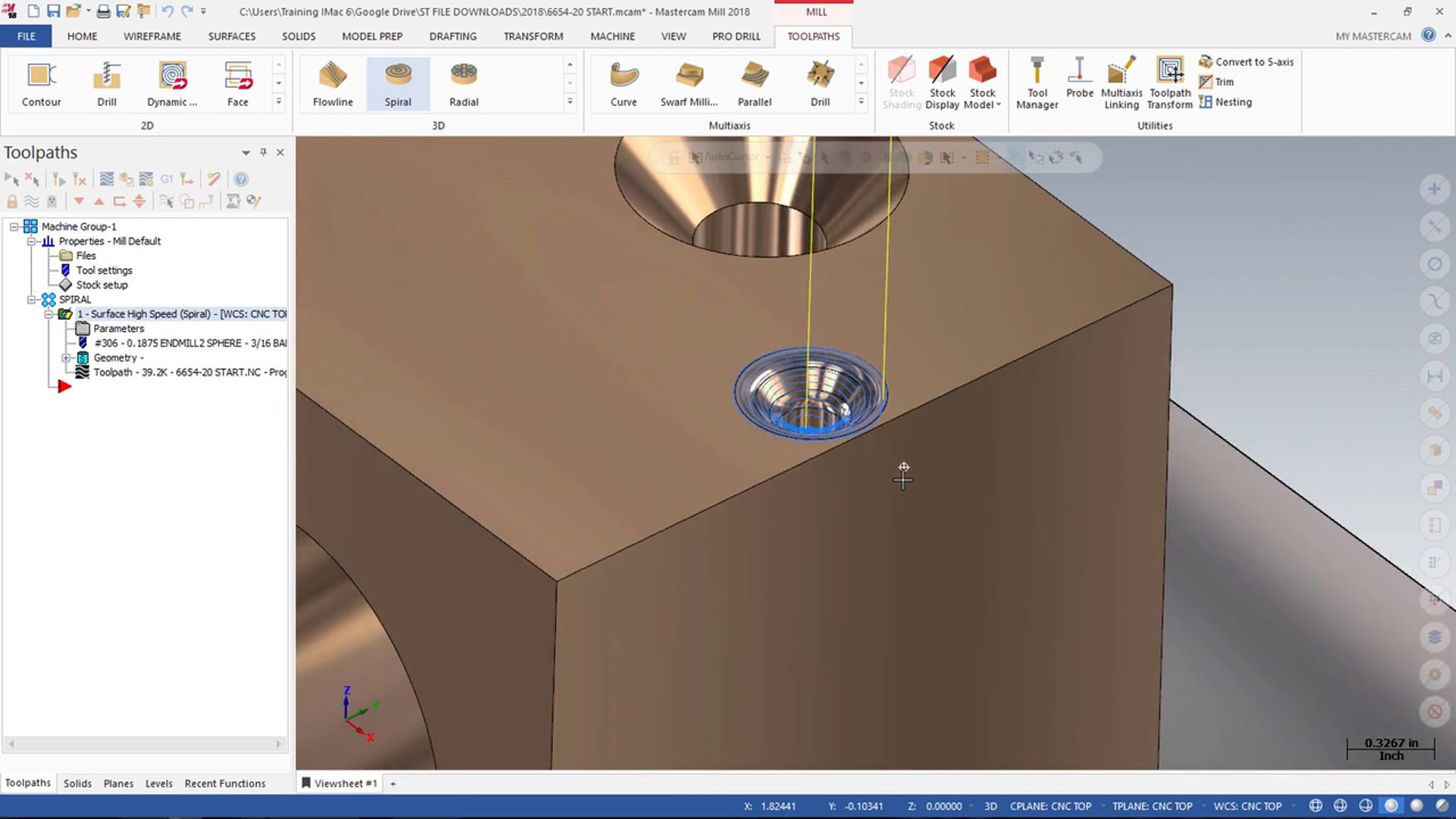Click the SURFACES ribbon tab
The height and width of the screenshot is (819, 1456).
click(x=232, y=36)
